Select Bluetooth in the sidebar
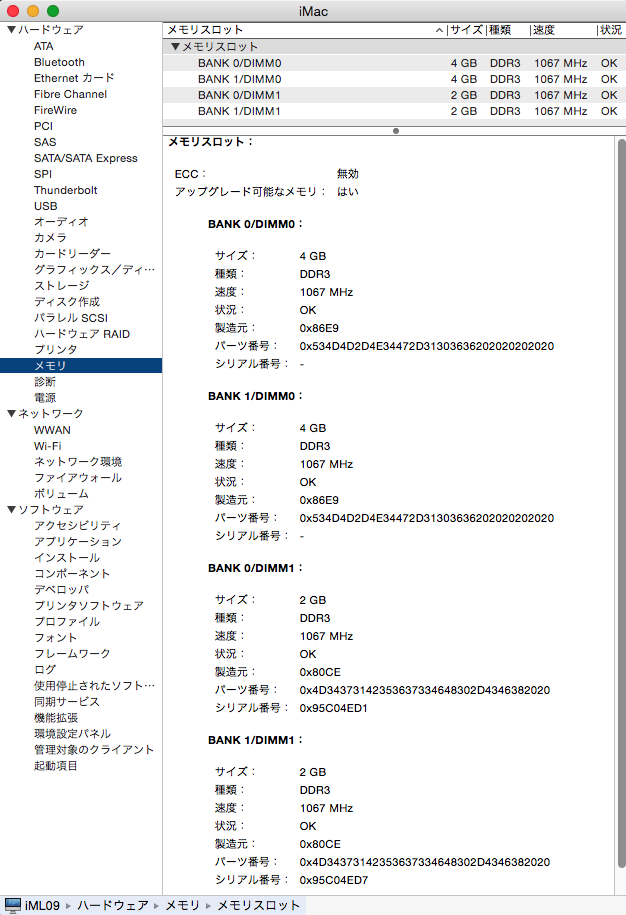Viewport: 626px width, 915px height. pyautogui.click(x=59, y=62)
